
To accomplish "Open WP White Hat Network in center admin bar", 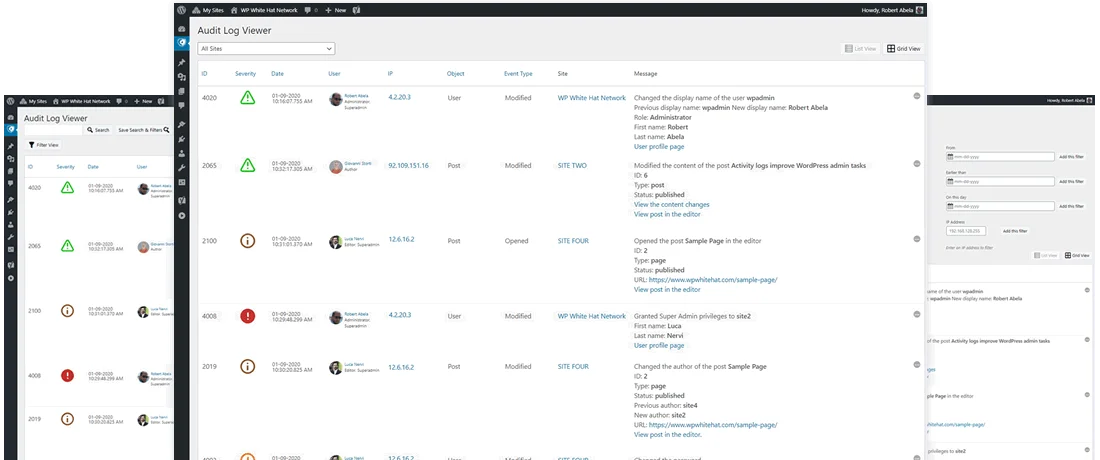I will coord(267,10).
